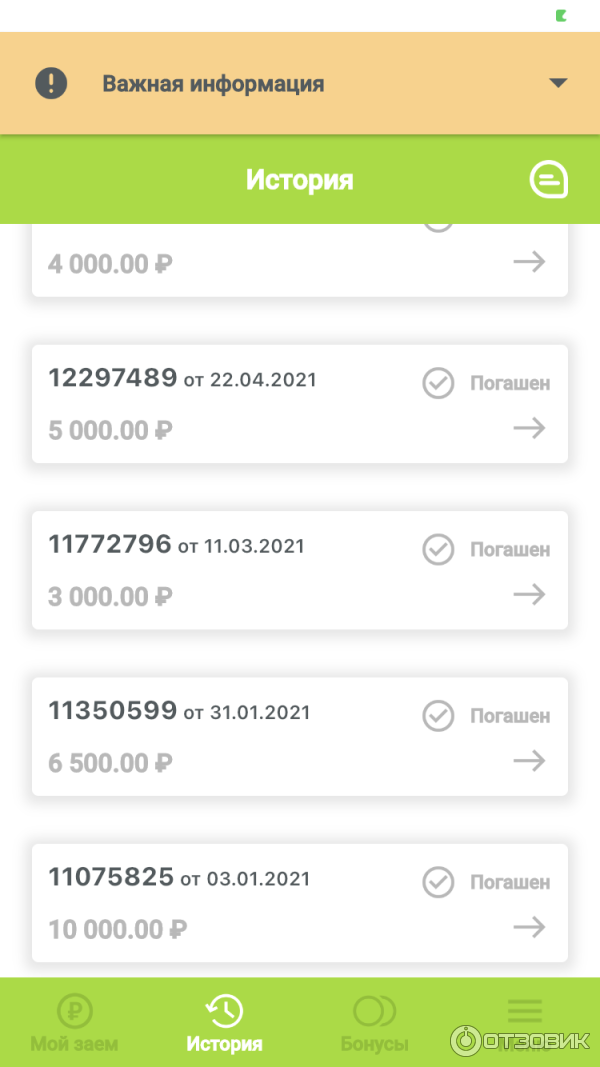The width and height of the screenshot is (600, 1067).
Task: Open the Мой заем tab
Action: (x=74, y=1022)
